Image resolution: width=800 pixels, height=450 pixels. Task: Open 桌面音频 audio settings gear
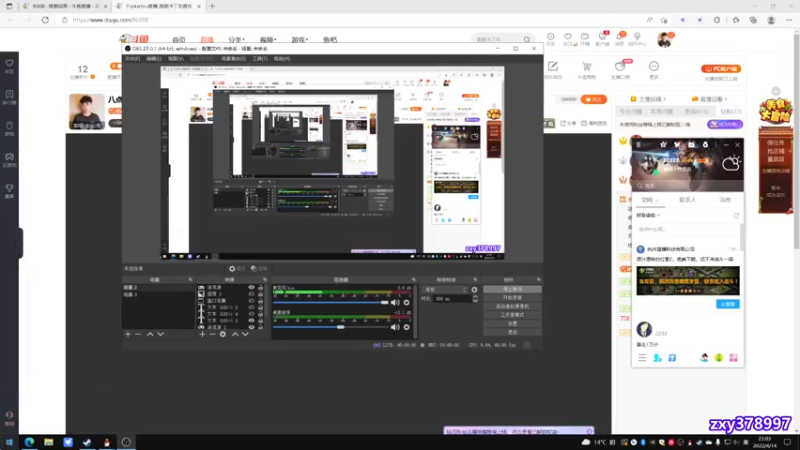(407, 327)
